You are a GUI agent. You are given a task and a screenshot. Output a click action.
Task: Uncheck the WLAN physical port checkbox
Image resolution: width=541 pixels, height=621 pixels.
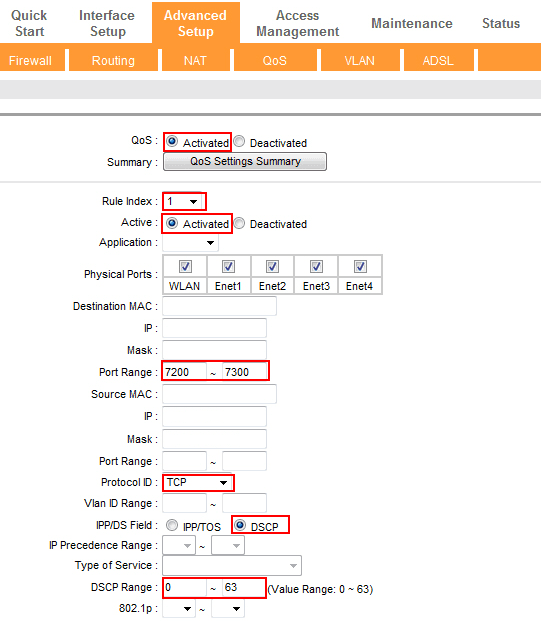pos(185,266)
